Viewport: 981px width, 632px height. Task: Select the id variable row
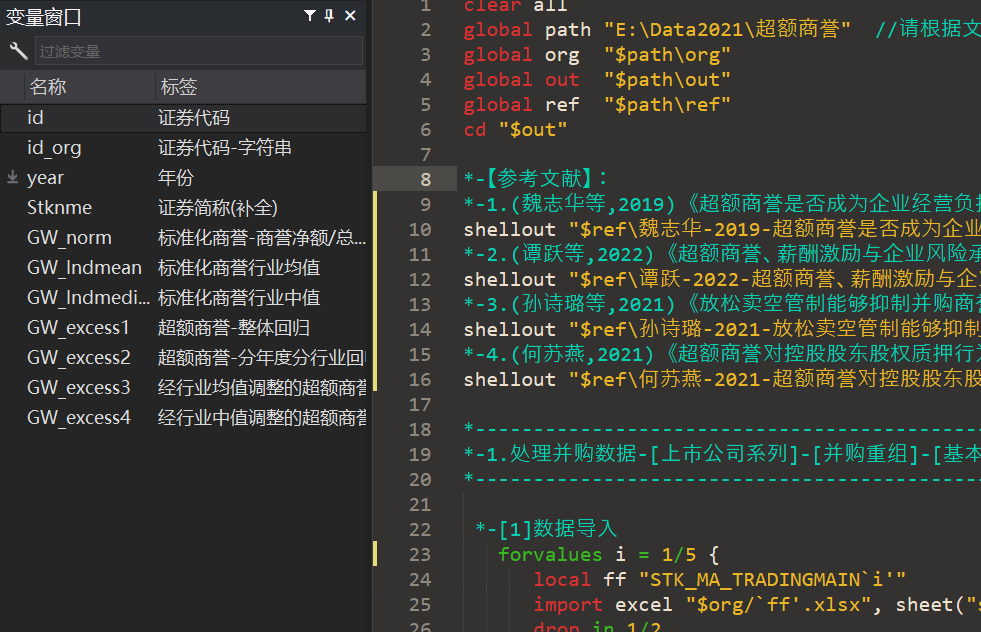tap(183, 118)
